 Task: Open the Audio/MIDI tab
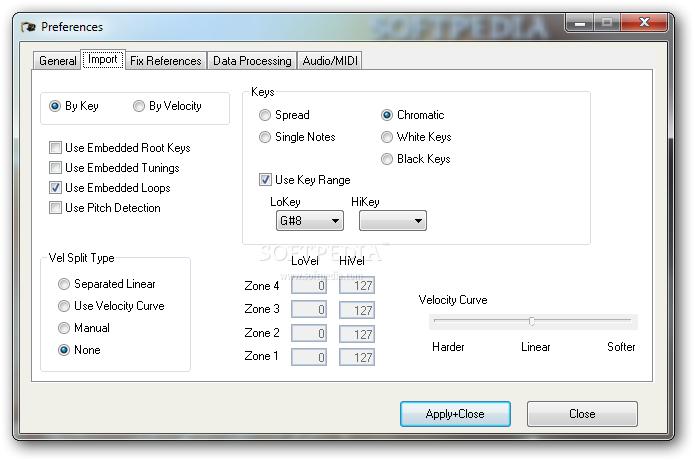tap(330, 61)
